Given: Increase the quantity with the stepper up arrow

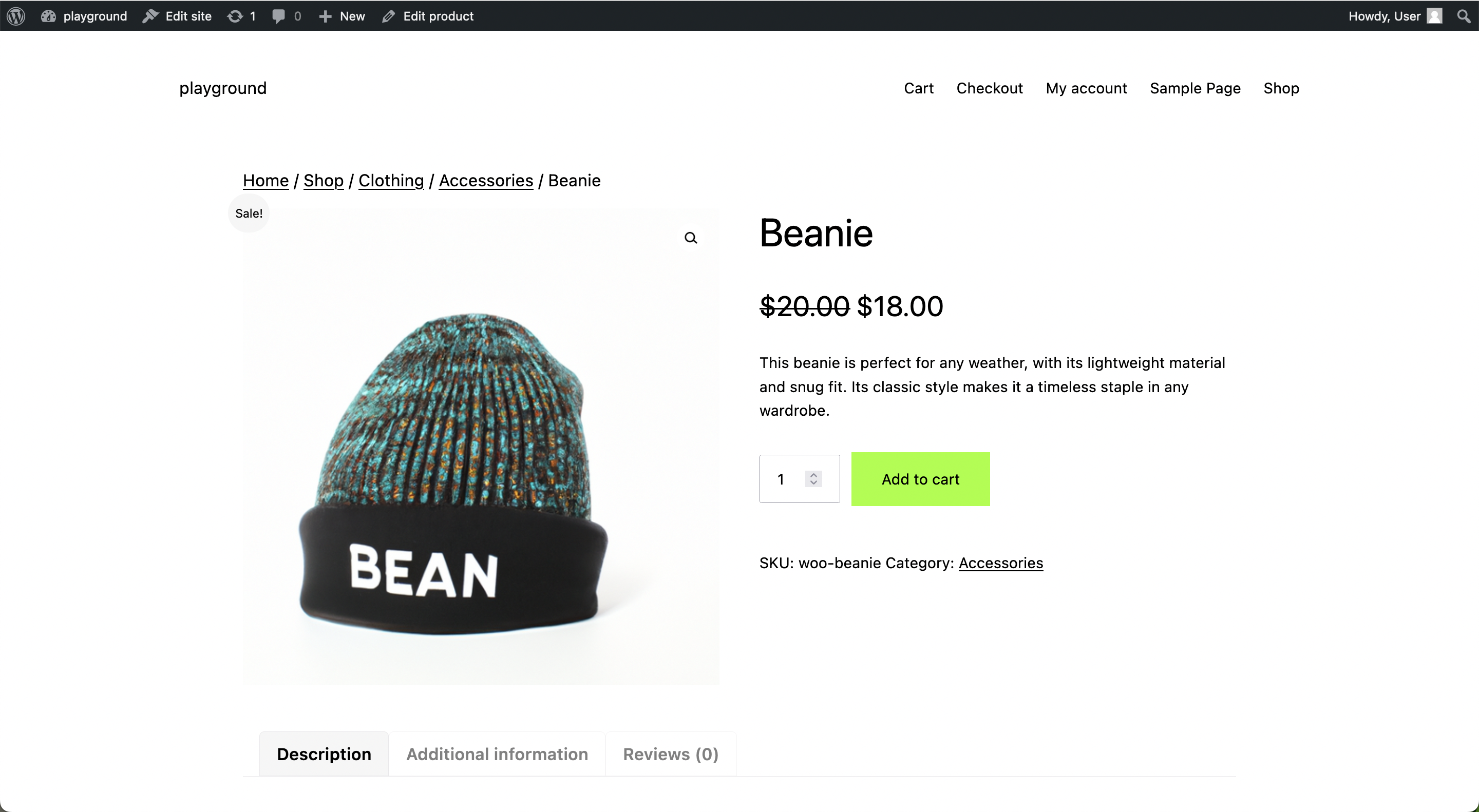Looking at the screenshot, I should click(813, 475).
